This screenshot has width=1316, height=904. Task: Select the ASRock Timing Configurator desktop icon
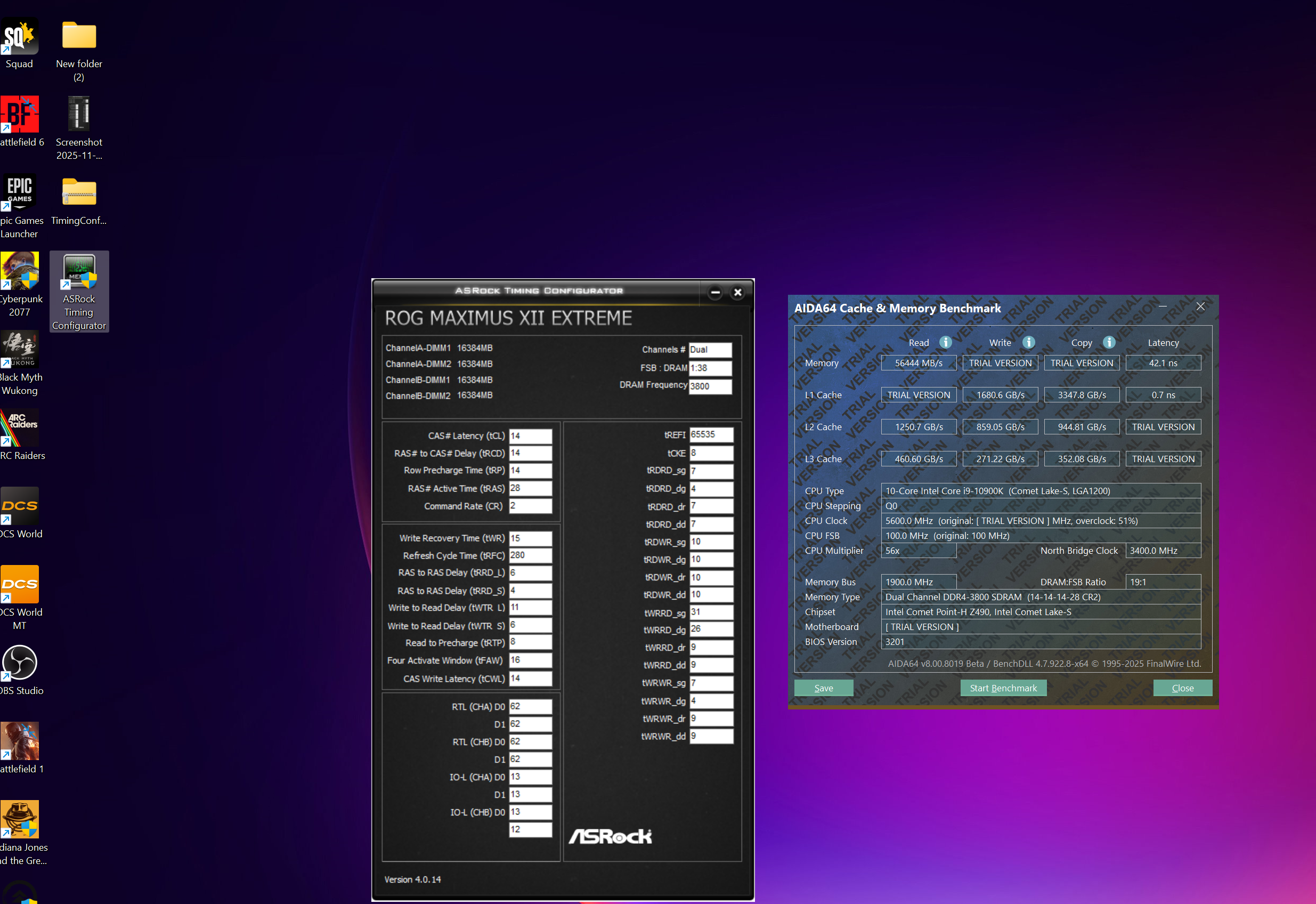79,292
